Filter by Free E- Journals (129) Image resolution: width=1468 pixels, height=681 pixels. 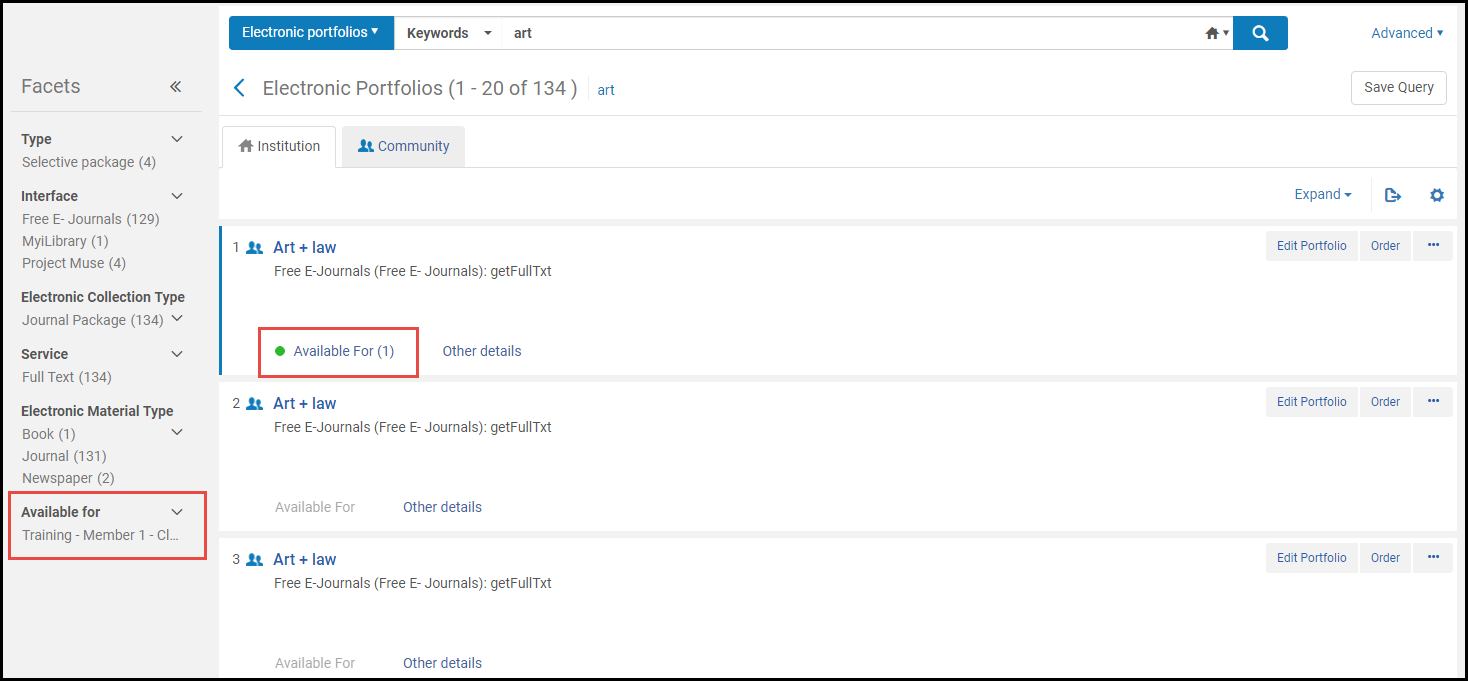[91, 219]
